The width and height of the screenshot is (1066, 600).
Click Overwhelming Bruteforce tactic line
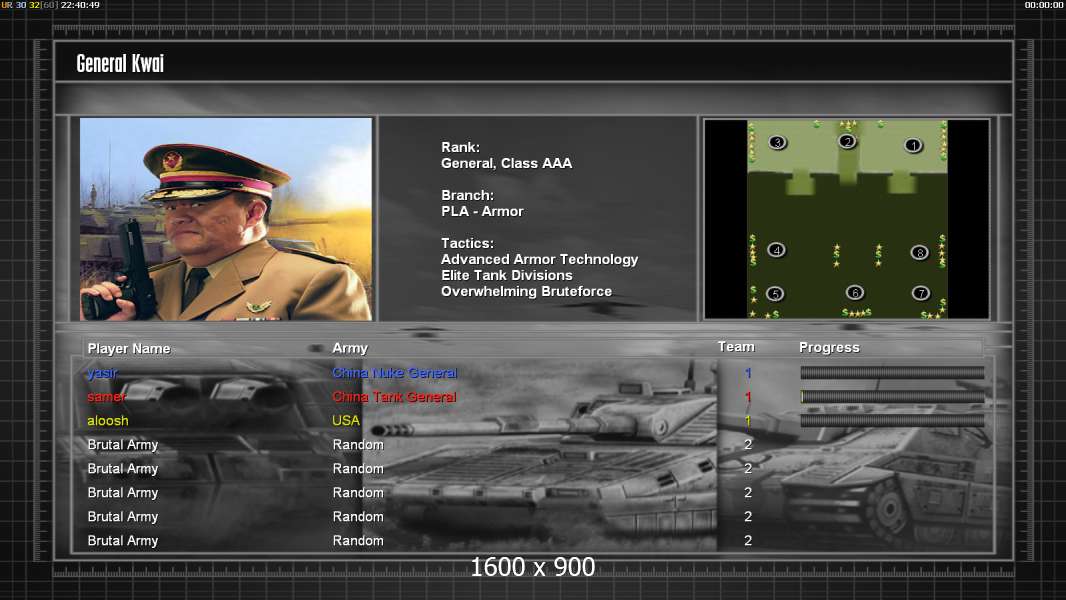pos(526,292)
